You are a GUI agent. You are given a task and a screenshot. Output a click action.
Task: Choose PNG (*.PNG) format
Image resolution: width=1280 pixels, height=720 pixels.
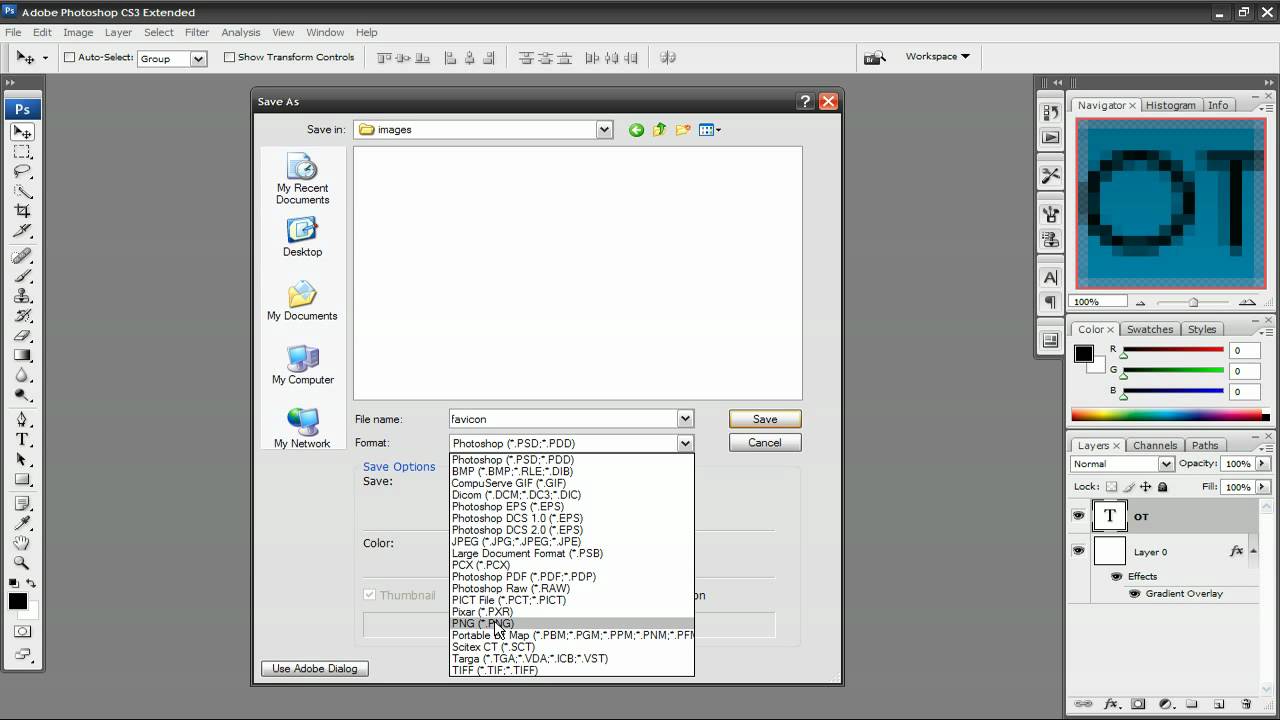tap(571, 623)
